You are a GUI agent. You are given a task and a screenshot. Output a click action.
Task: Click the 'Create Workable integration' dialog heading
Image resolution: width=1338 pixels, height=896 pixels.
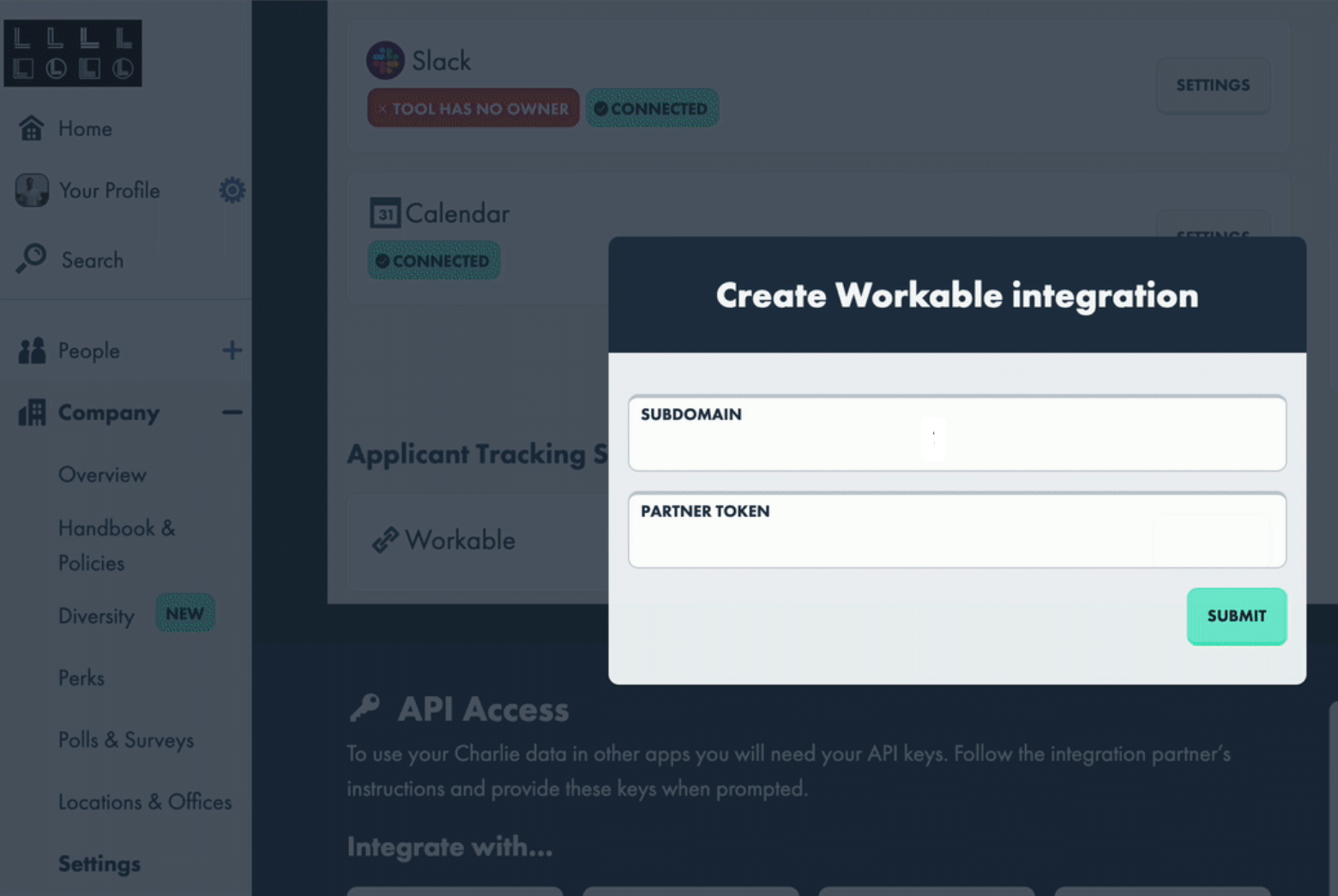tap(957, 296)
